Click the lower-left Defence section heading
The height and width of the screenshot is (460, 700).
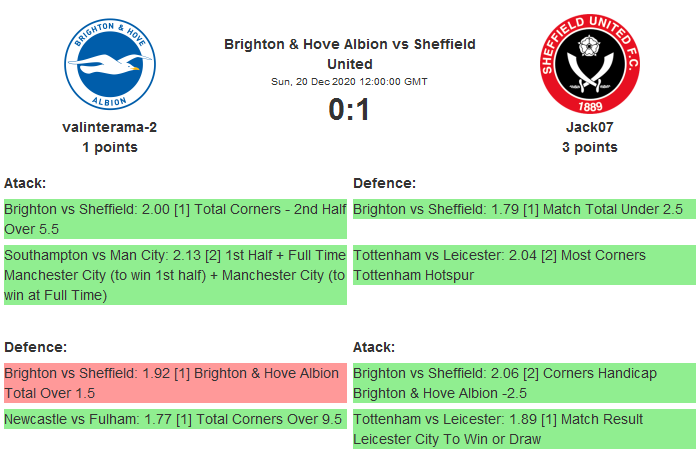click(x=35, y=347)
